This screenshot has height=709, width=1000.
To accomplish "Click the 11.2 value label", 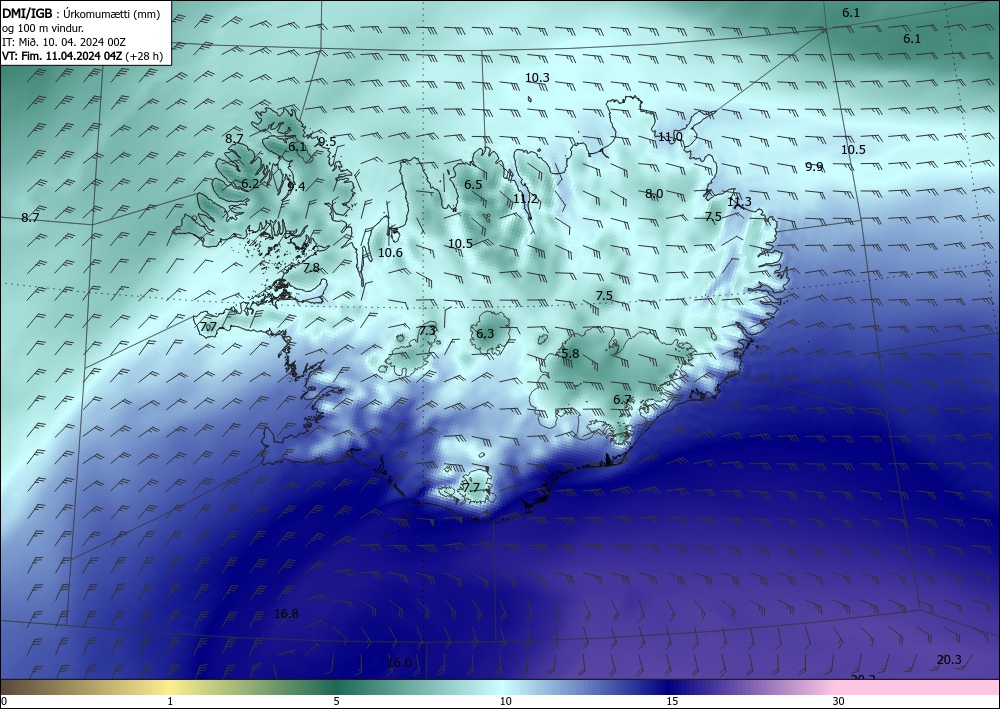I will click(526, 199).
